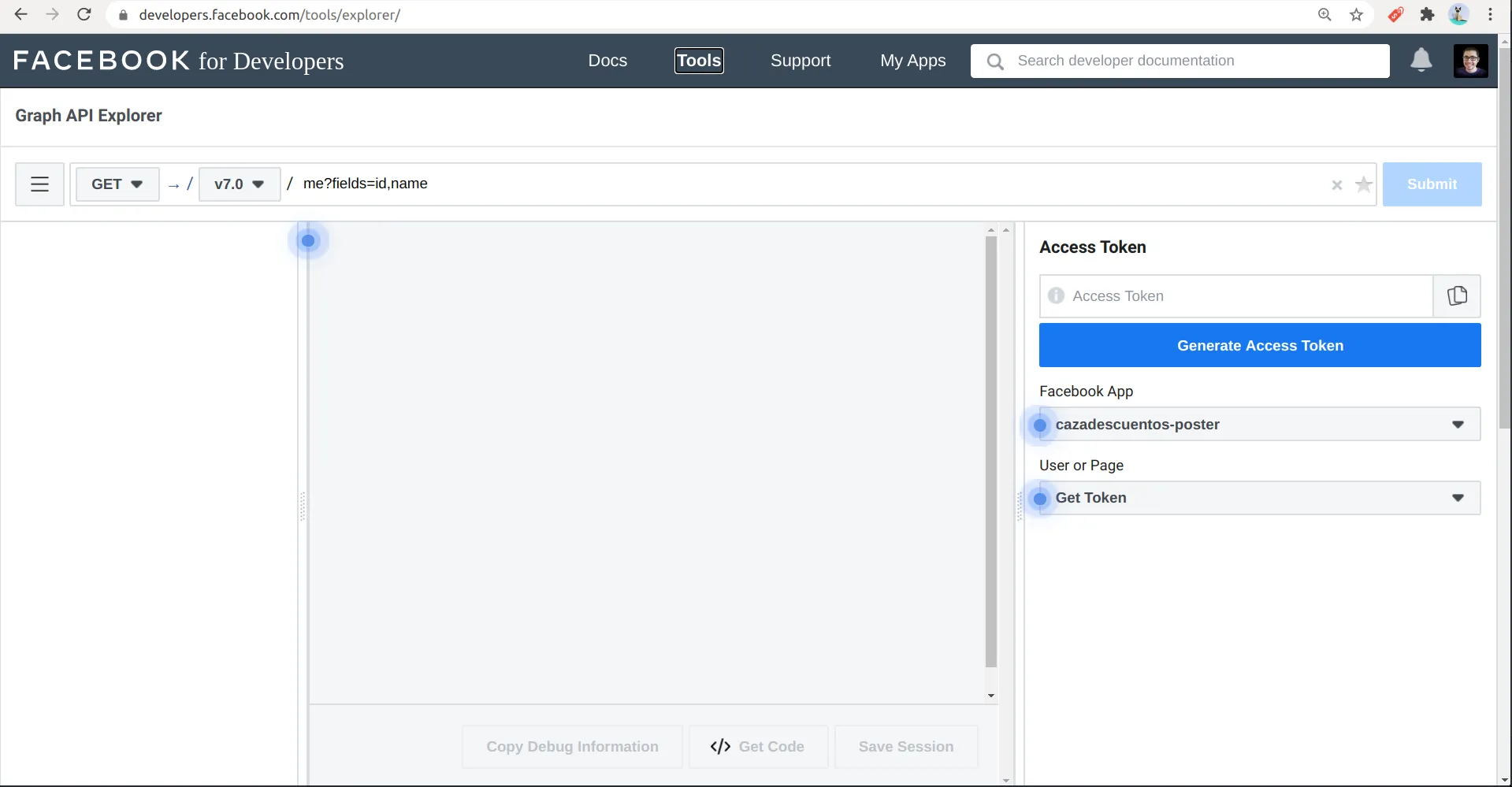1512x787 pixels.
Task: Click the browser address bar URL
Action: pyautogui.click(x=269, y=15)
